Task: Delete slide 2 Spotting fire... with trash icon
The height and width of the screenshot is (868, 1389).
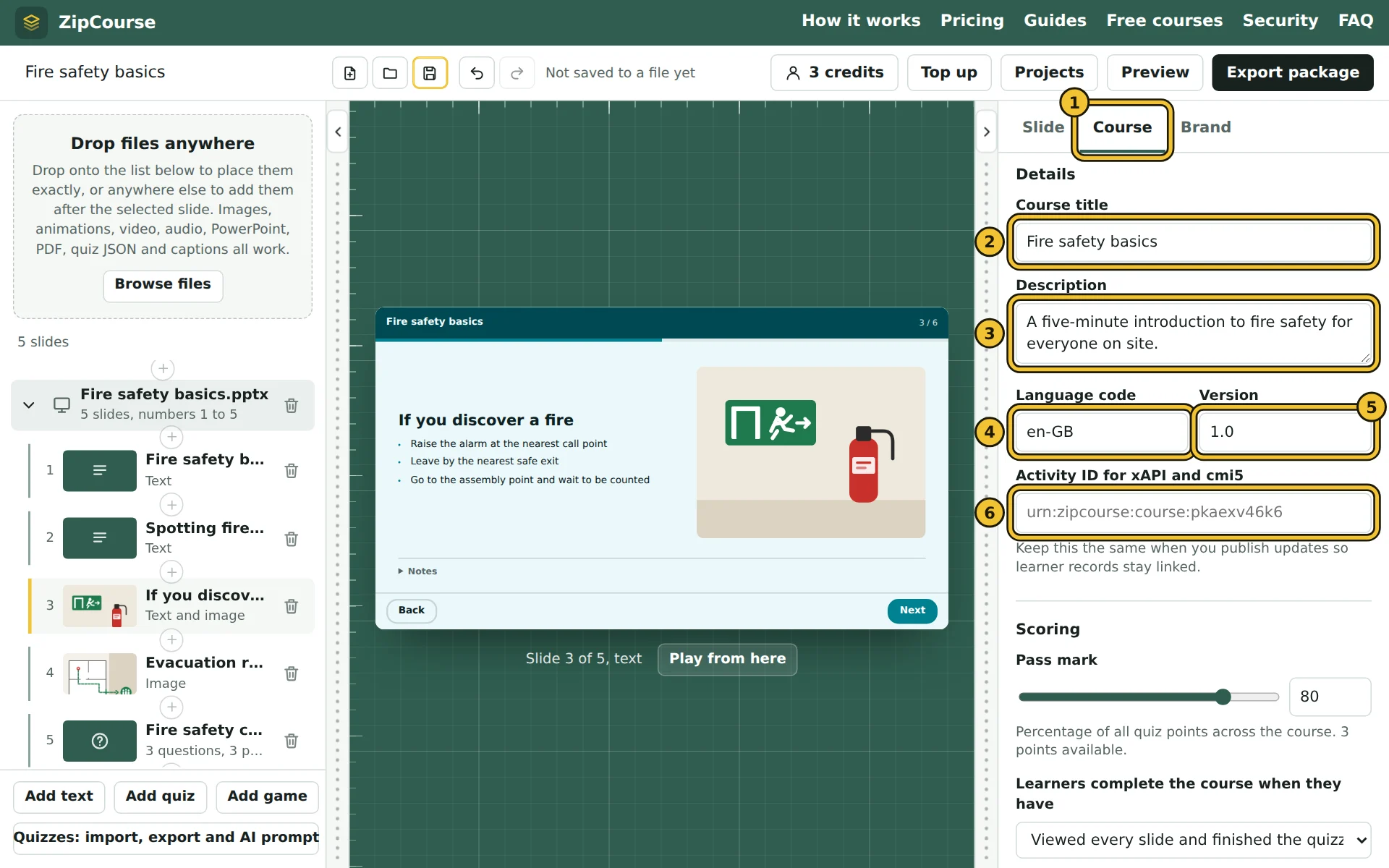Action: coord(292,539)
